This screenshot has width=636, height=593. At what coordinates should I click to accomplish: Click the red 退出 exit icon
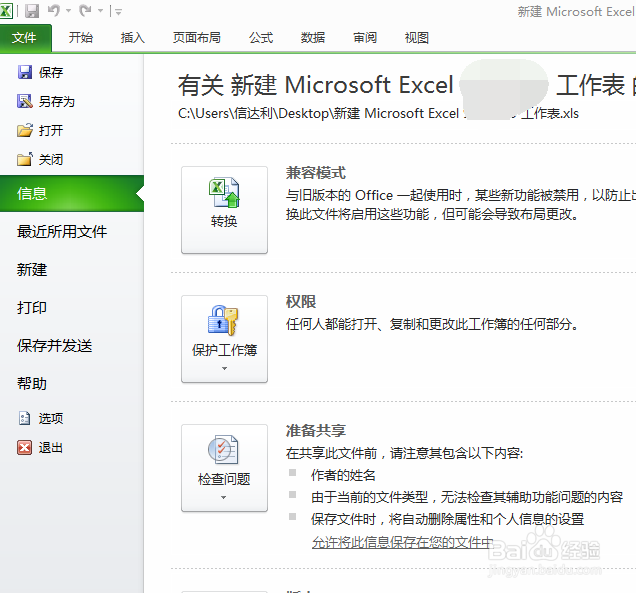(24, 448)
